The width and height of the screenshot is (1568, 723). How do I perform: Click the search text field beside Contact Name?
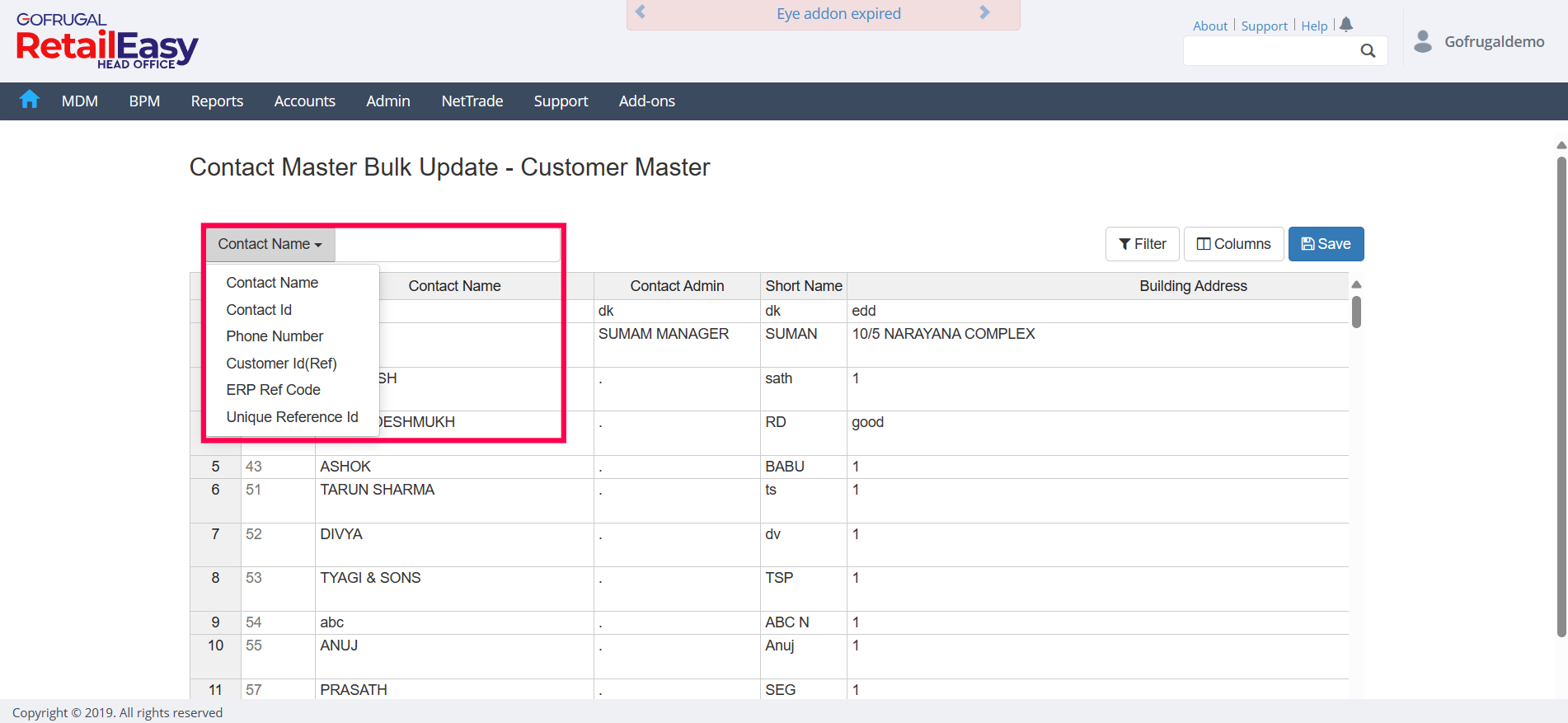tap(448, 245)
